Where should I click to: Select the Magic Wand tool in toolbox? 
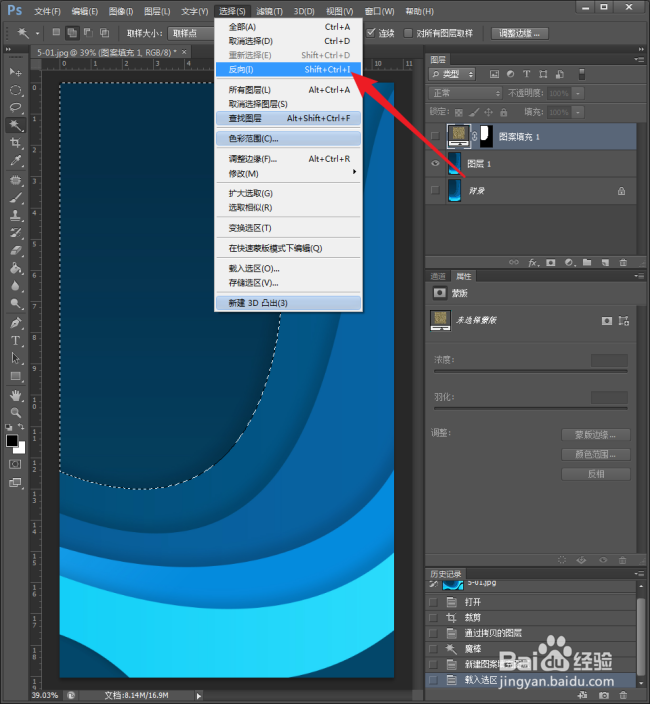15,125
